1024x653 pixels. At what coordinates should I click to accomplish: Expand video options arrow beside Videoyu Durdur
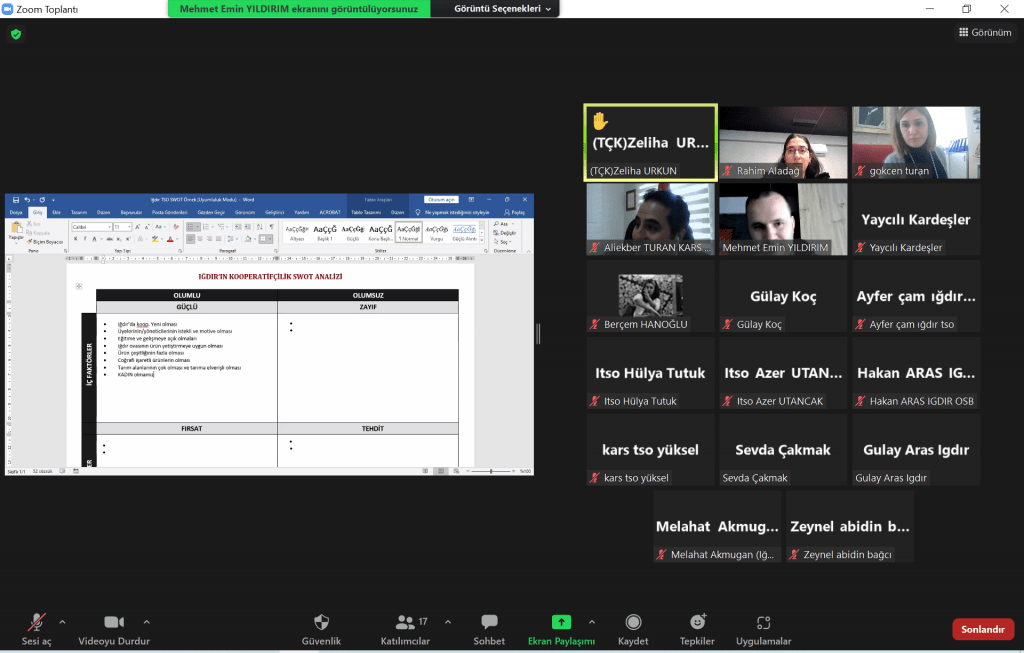[x=147, y=621]
